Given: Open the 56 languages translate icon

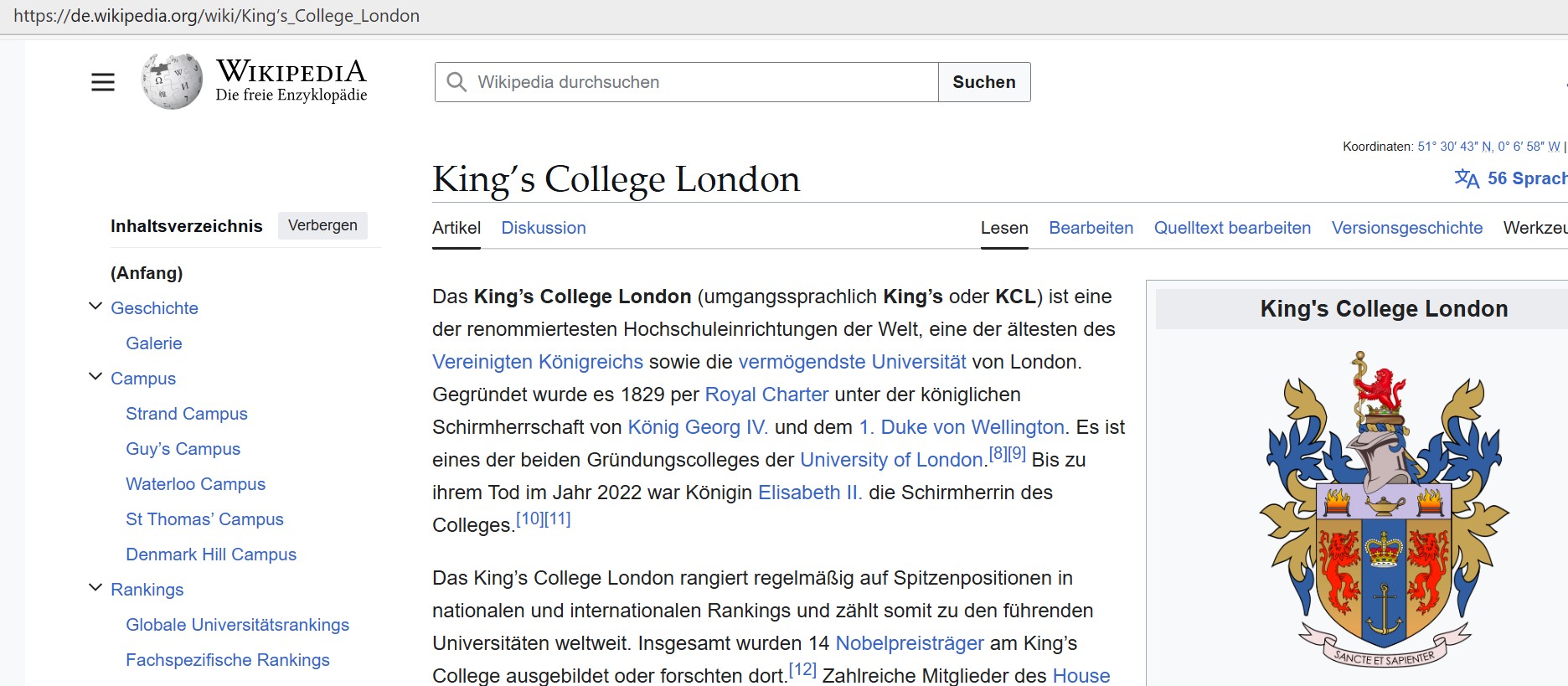Looking at the screenshot, I should 1467,178.
